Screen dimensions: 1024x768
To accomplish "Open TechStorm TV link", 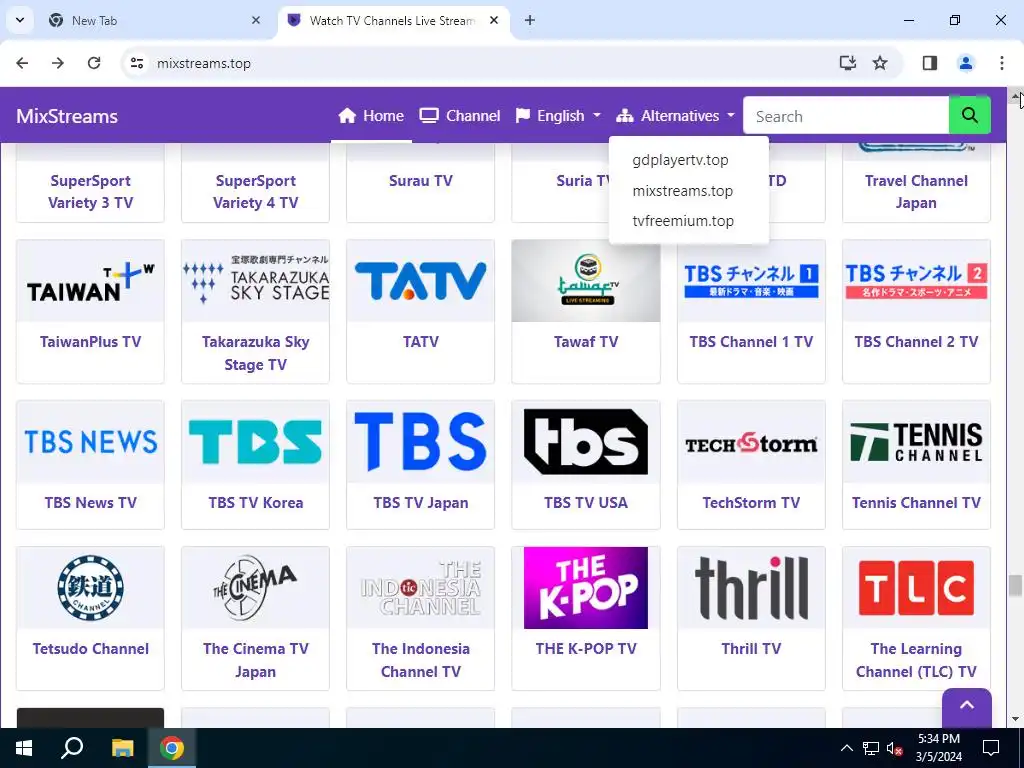I will click(x=751, y=503).
